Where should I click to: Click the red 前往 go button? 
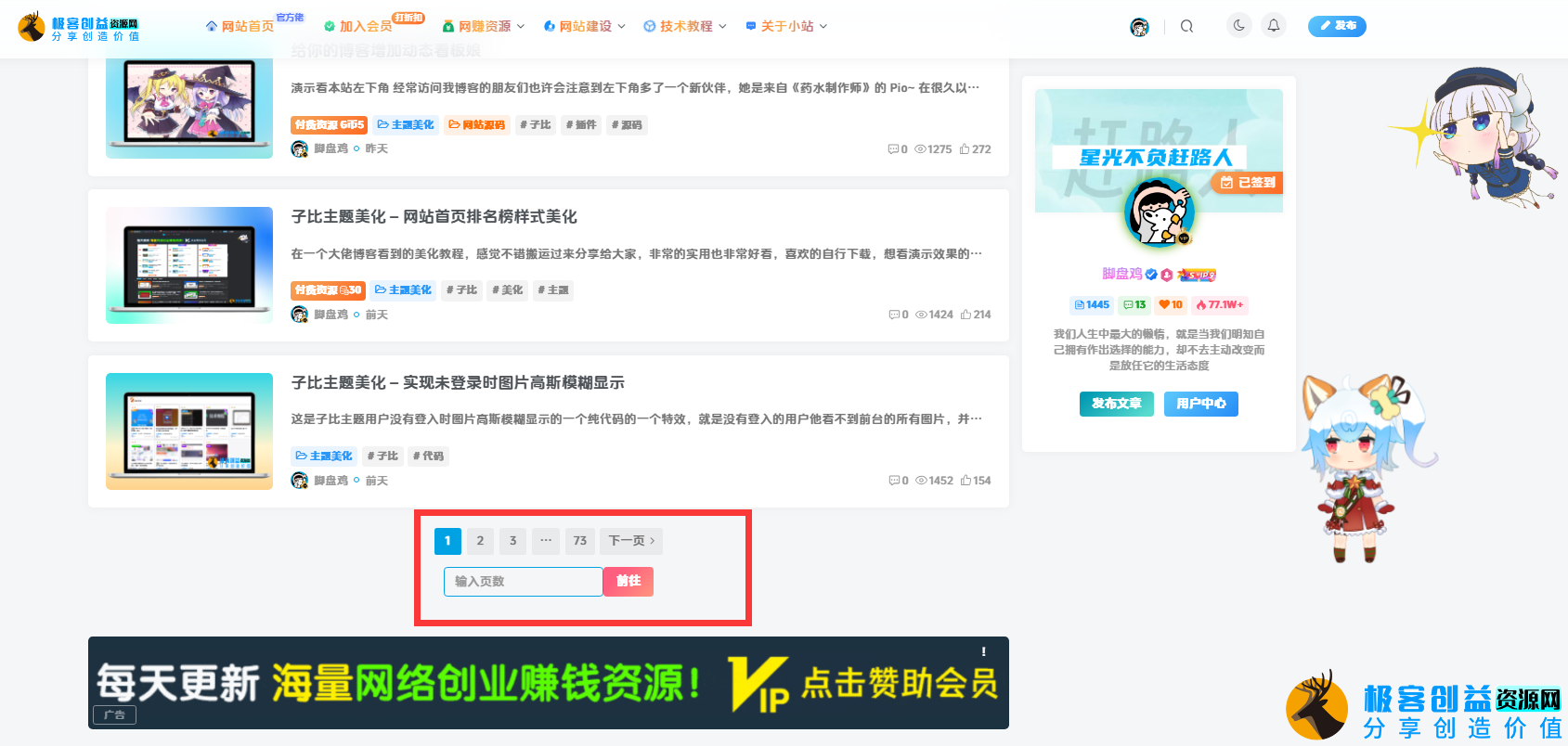point(628,582)
